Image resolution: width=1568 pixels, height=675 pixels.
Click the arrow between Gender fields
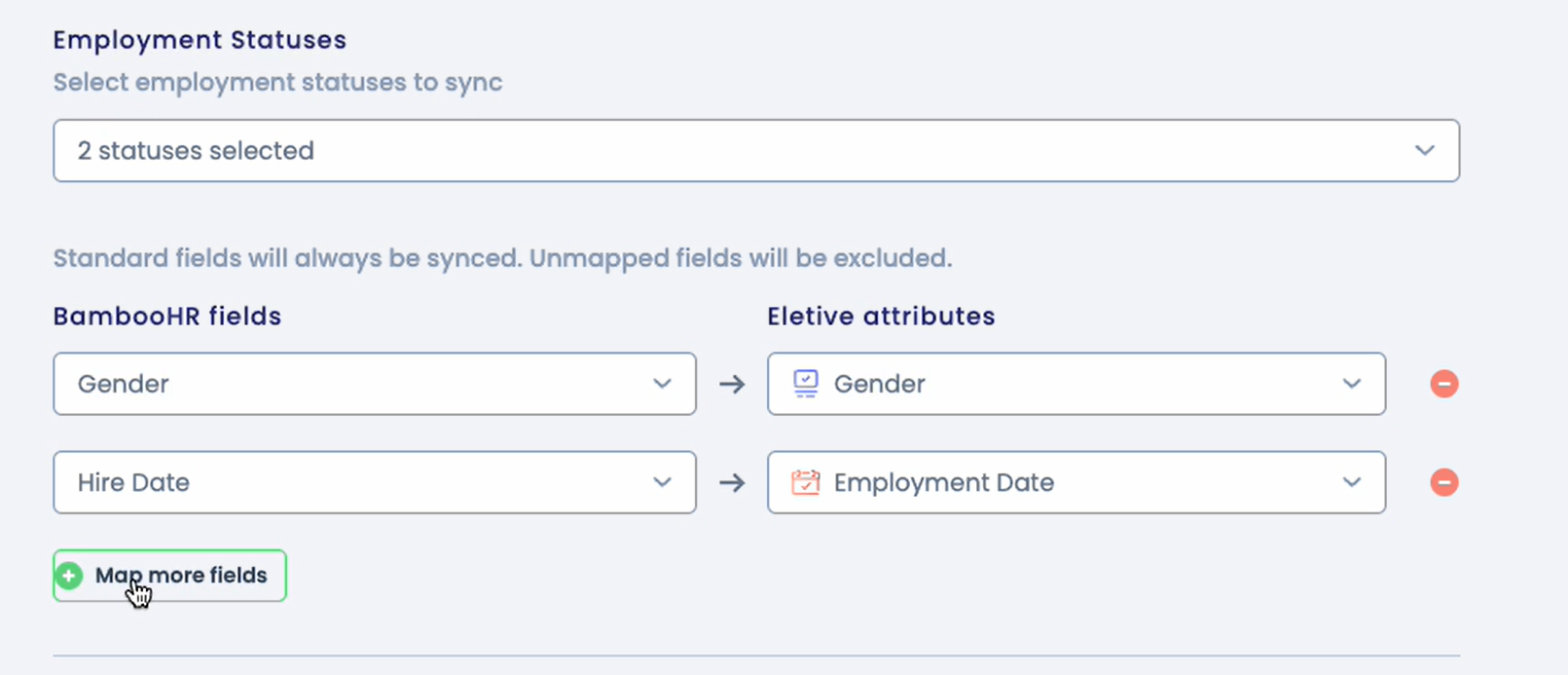(732, 385)
